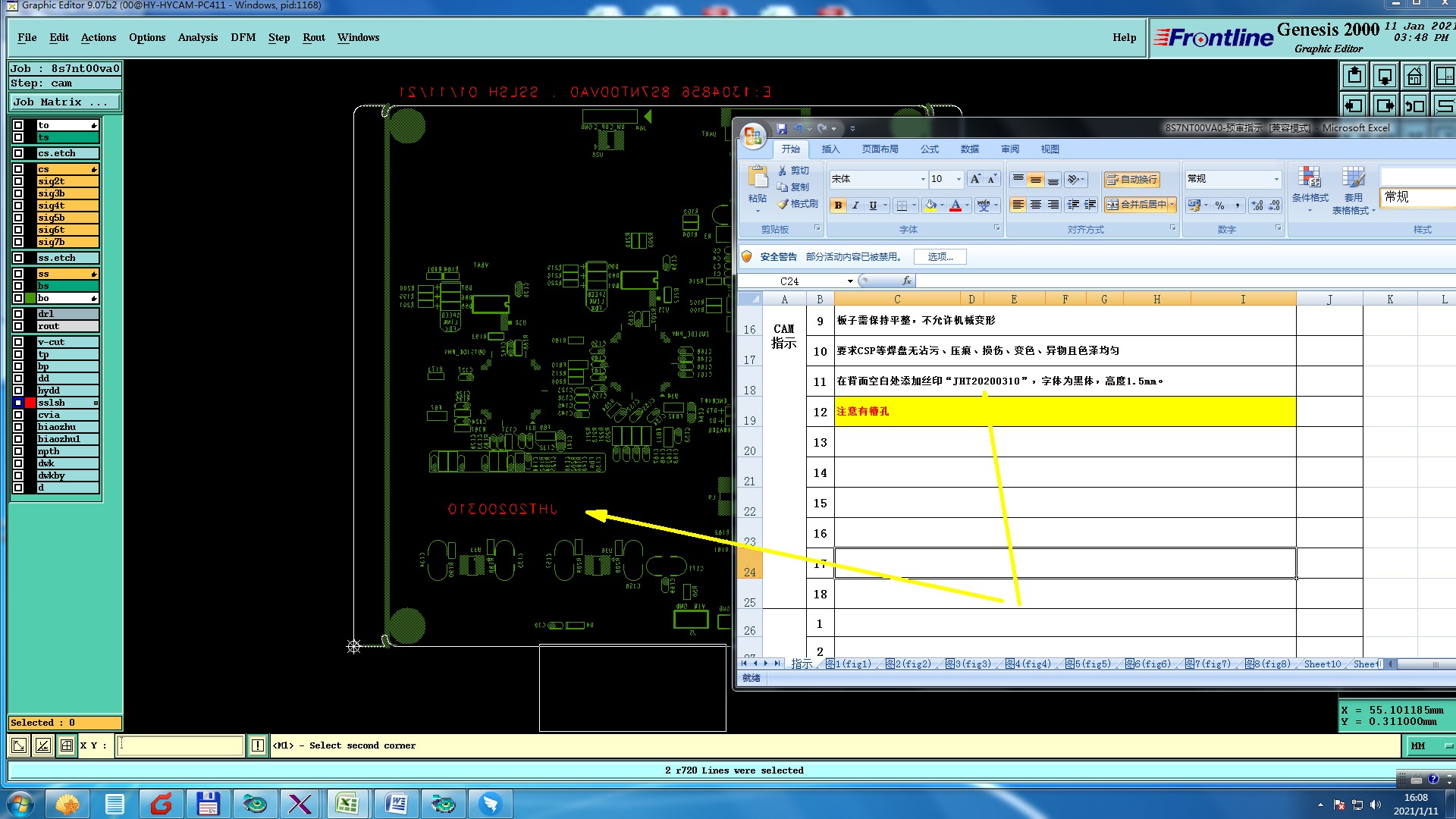The image size is (1456, 819).
Task: Click the center align text icon
Action: click(x=1035, y=206)
